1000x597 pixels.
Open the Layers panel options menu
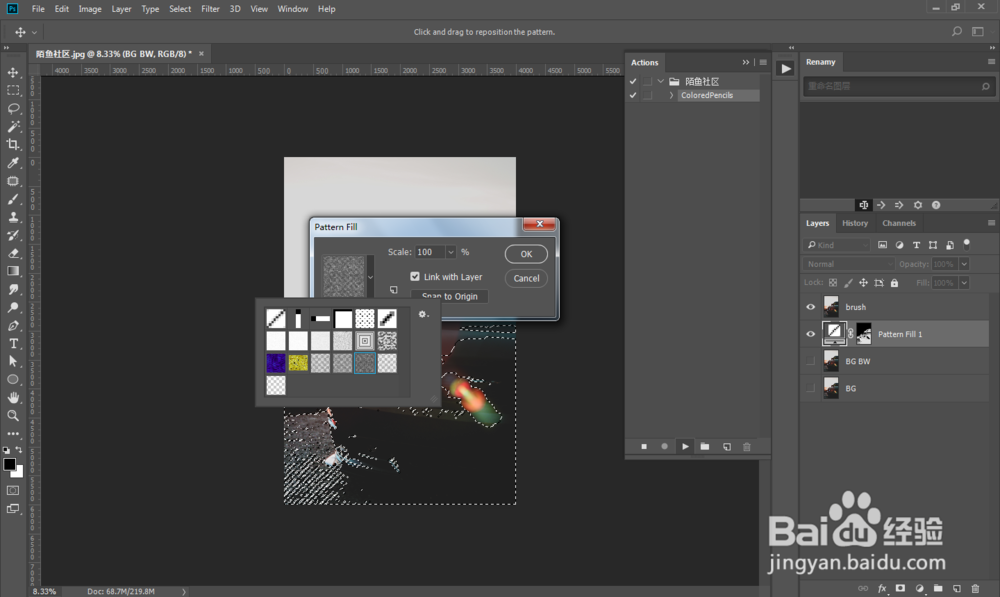click(991, 223)
